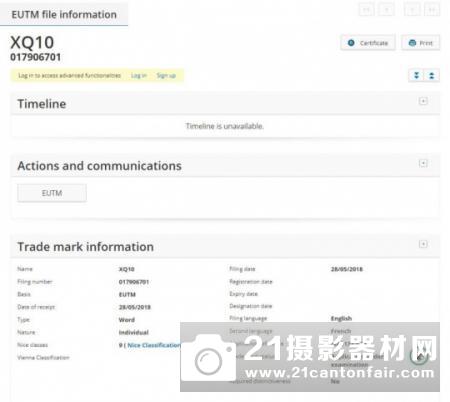Open the Nice Classification link
This screenshot has width=450, height=402.
[x=154, y=345]
